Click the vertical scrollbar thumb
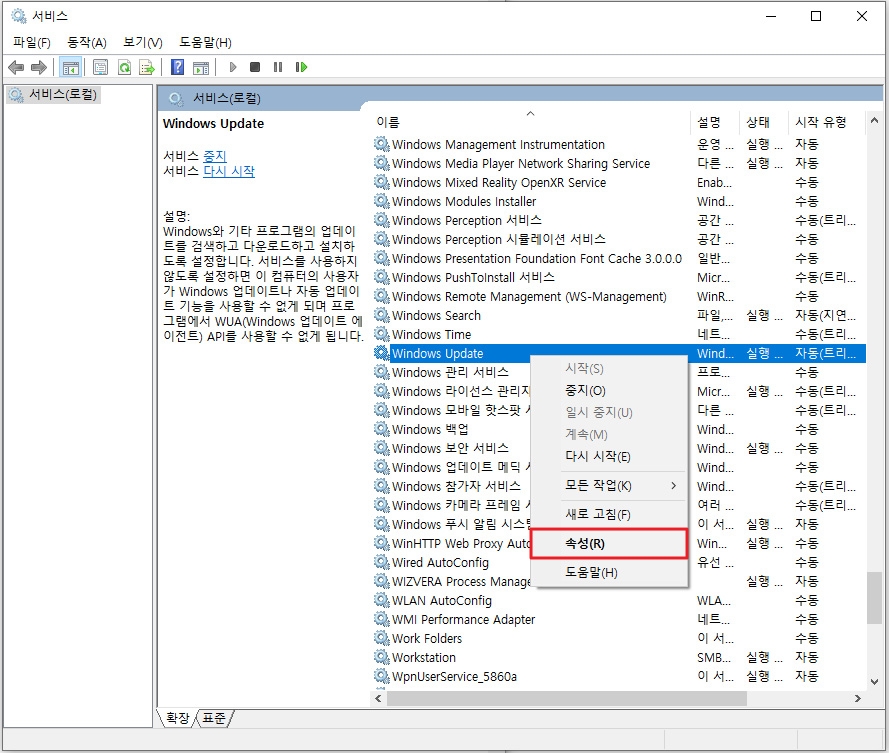The height and width of the screenshot is (753, 889). point(874,597)
